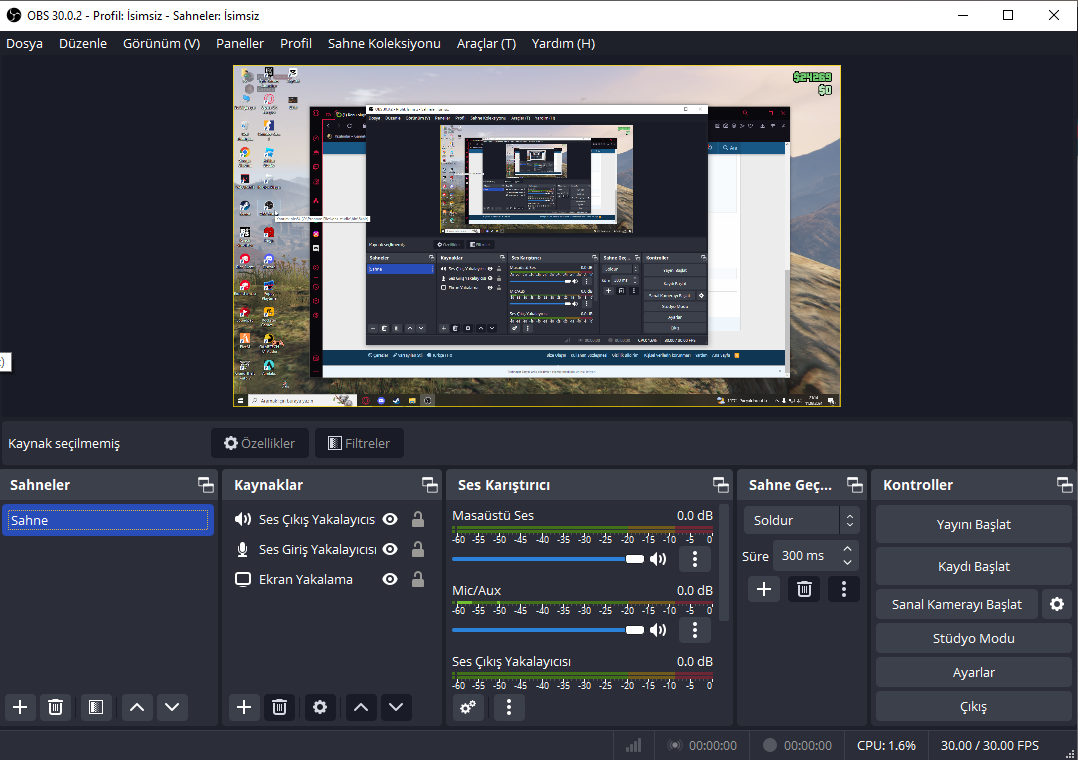Click the Filtreler button
The height and width of the screenshot is (760, 1078).
(x=359, y=443)
